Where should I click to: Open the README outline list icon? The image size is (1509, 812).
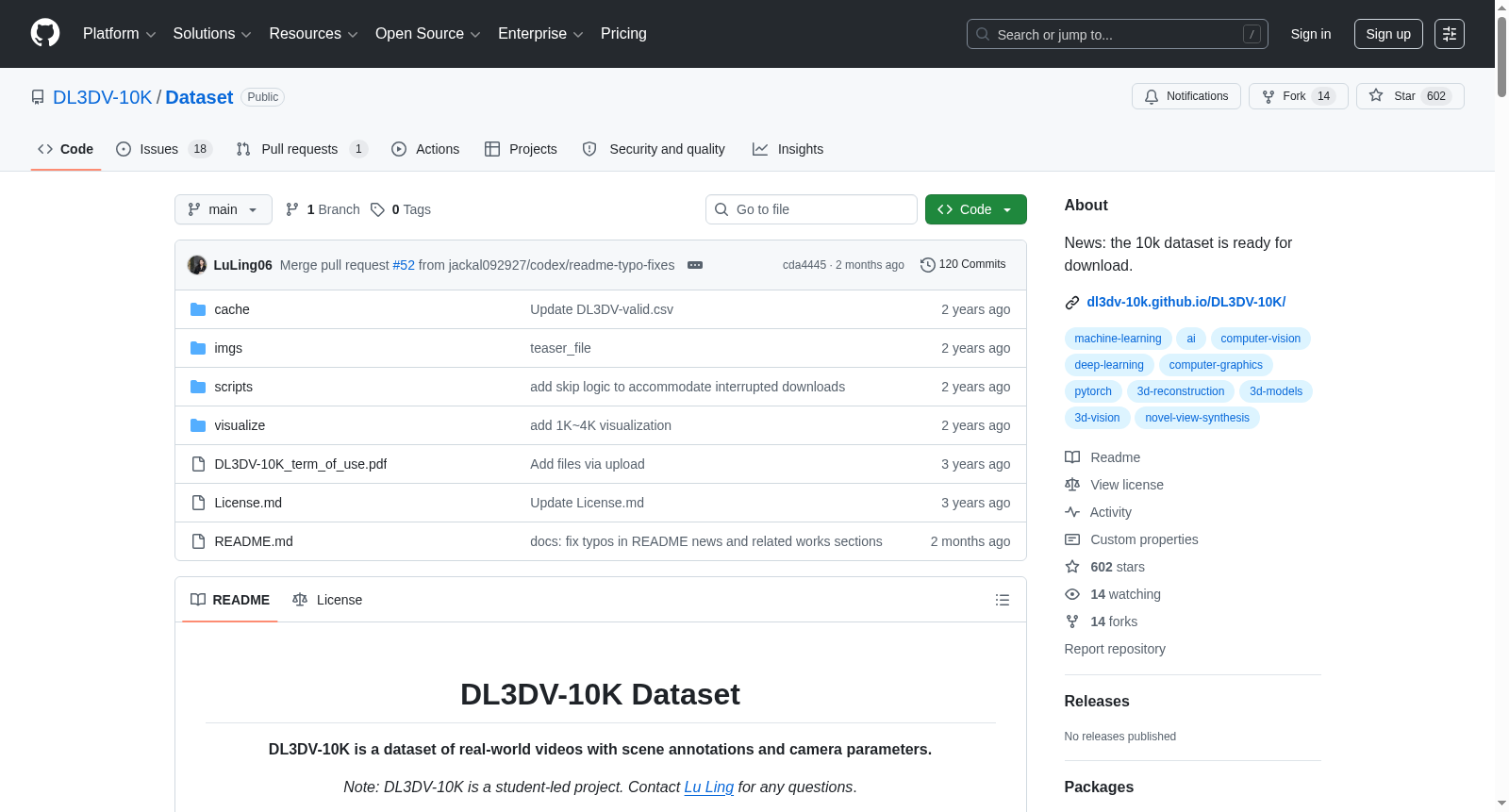[1003, 600]
